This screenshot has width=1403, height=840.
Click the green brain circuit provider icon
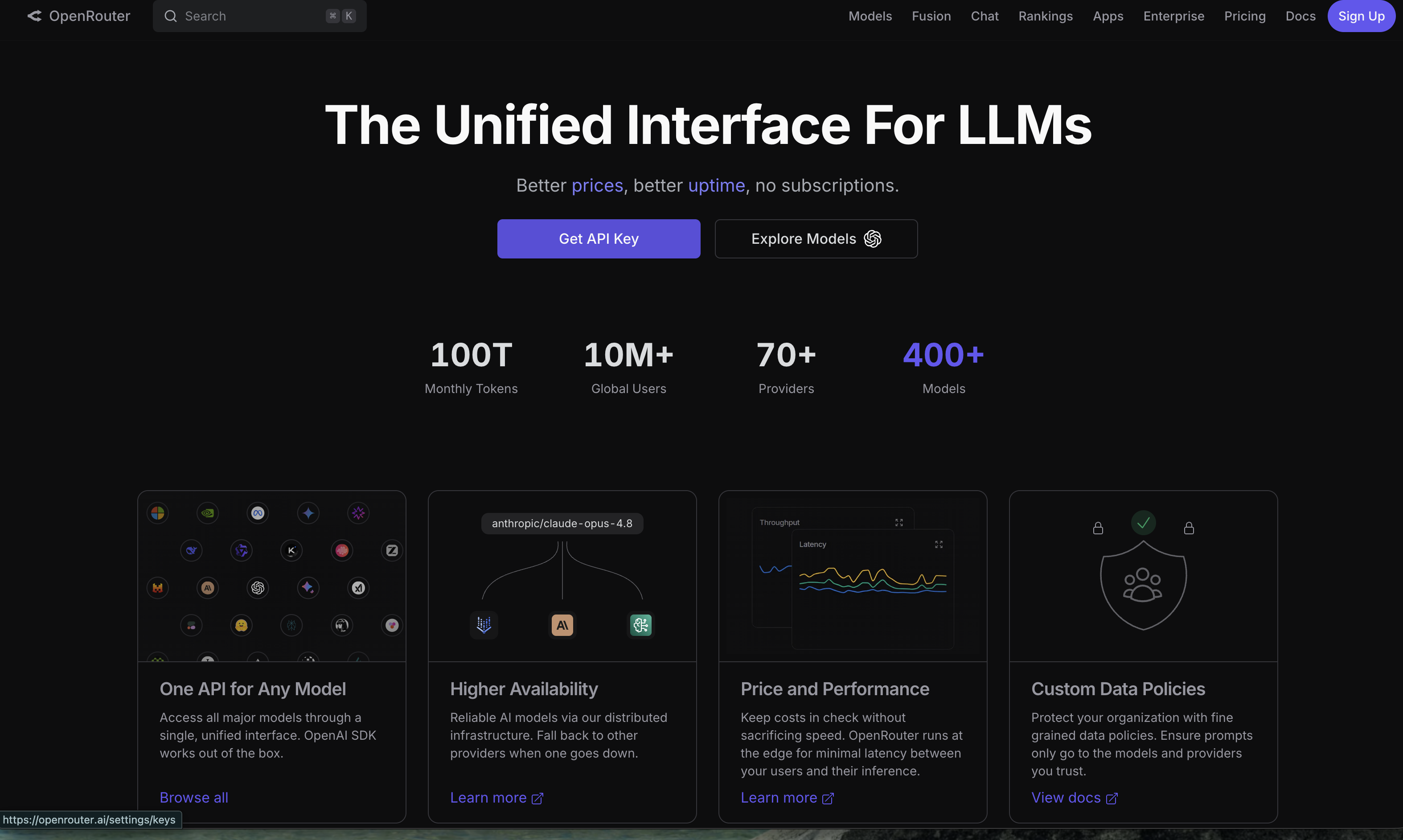(640, 625)
